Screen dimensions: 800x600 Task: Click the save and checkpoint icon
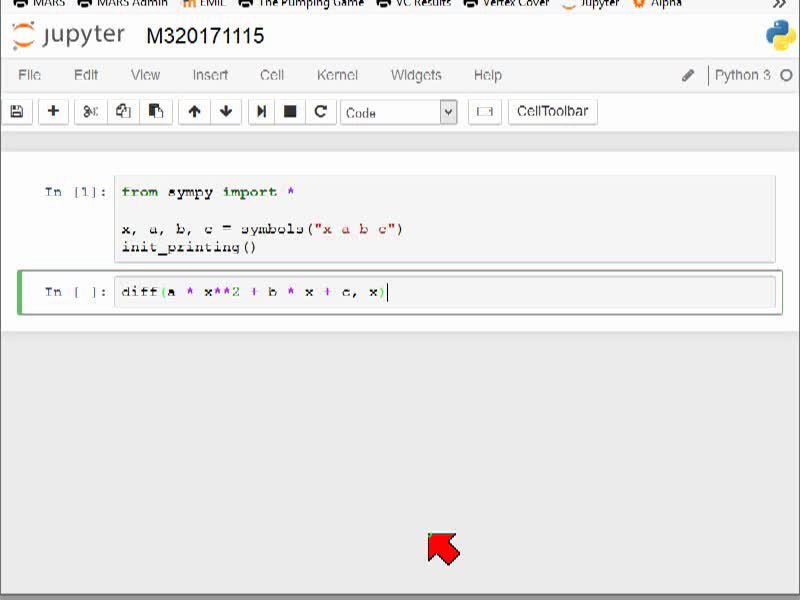(17, 111)
